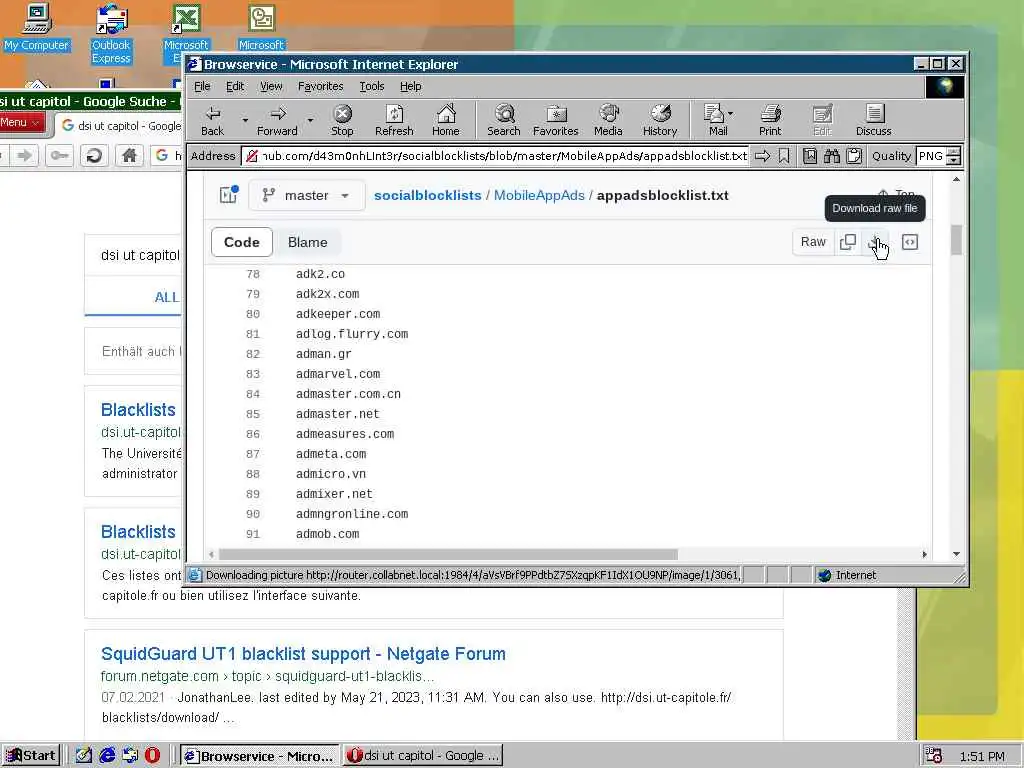Open the master branch dropdown
The image size is (1024, 768).
click(x=306, y=195)
